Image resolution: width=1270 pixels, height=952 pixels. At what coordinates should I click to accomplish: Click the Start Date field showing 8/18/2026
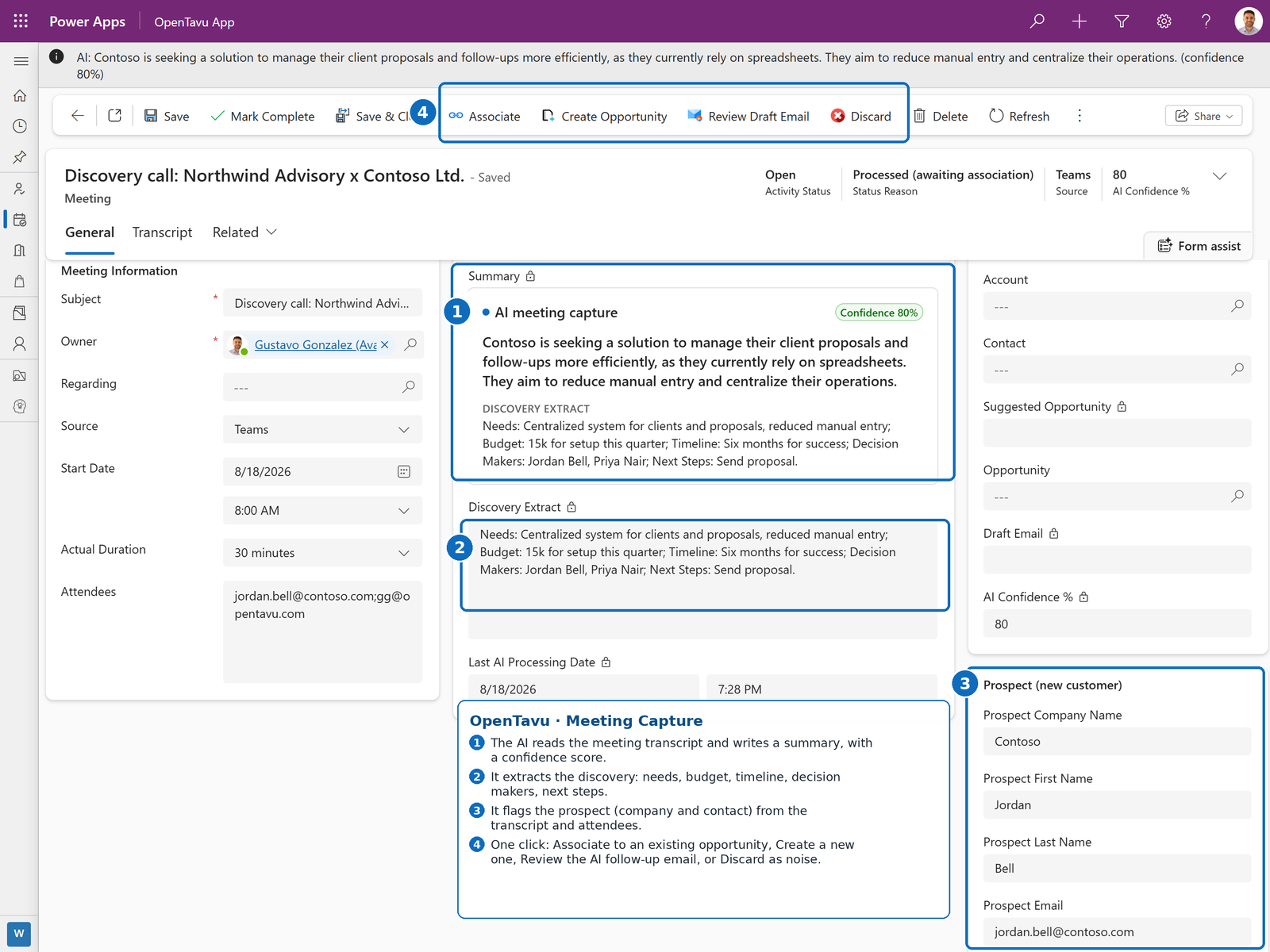coord(322,471)
